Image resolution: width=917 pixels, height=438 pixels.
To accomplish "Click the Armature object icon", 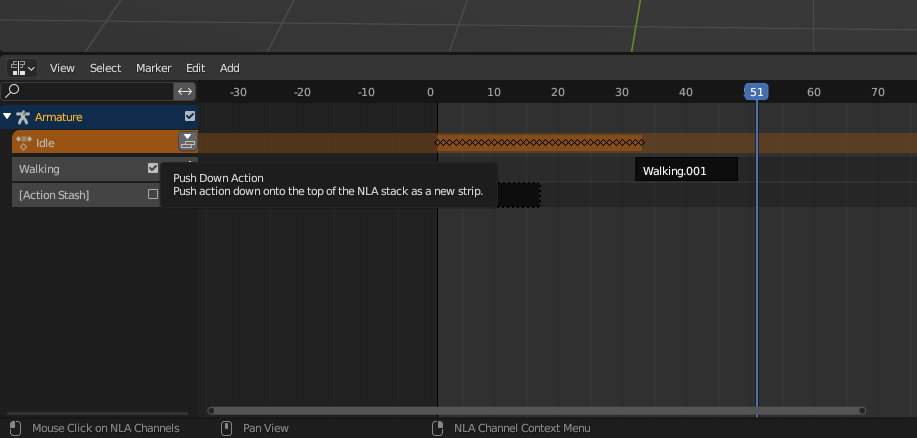I will coord(22,117).
